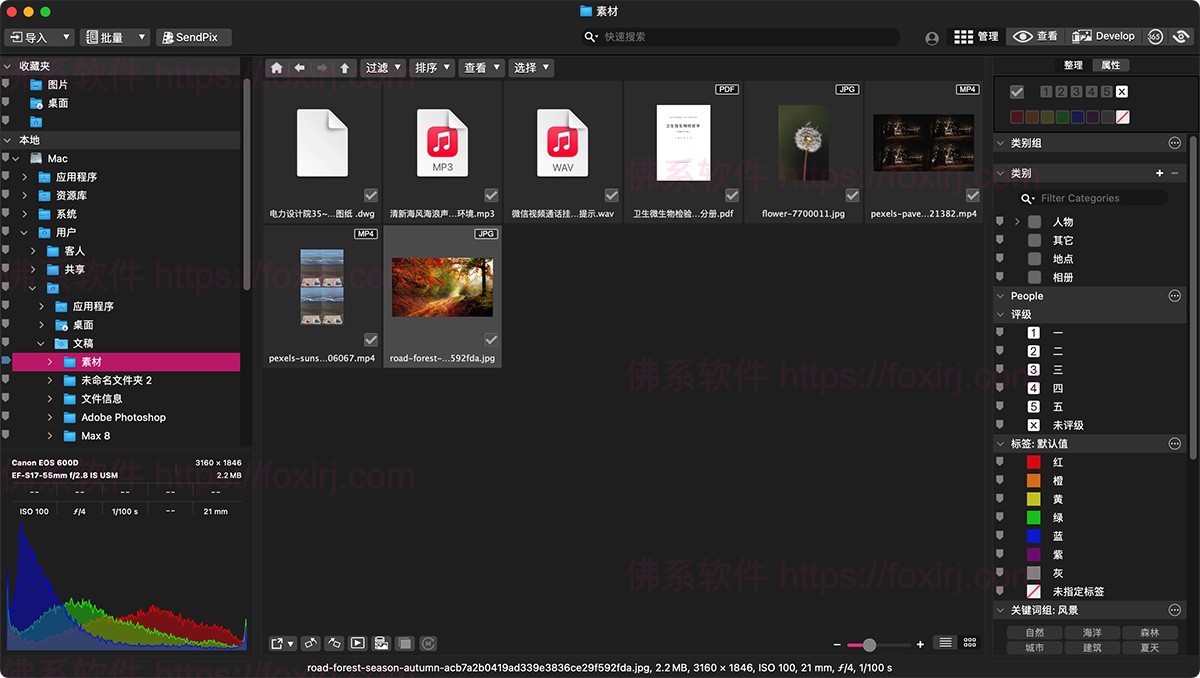This screenshot has height=678, width=1200.
Task: Open the 过滤 filter dropdown
Action: pyautogui.click(x=382, y=67)
